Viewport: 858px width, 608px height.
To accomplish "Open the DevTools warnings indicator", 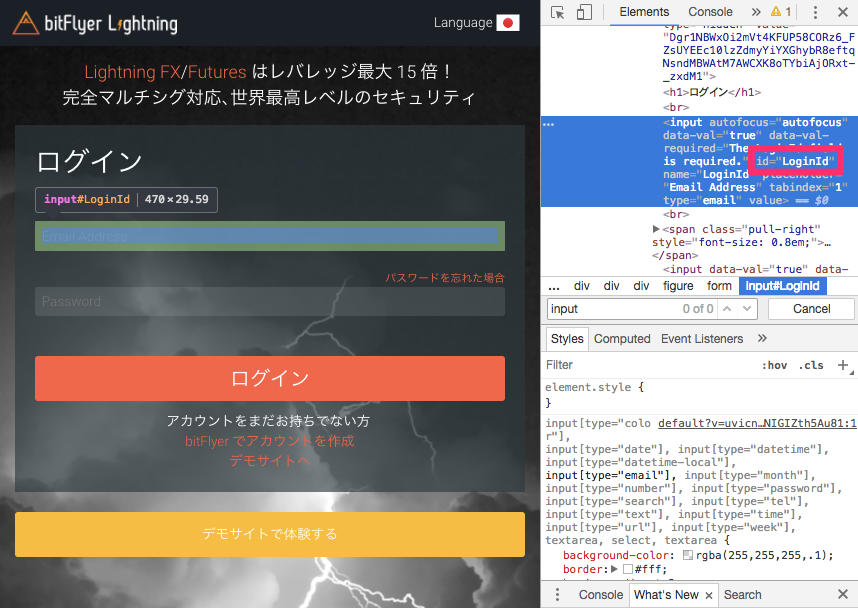I will [x=781, y=11].
